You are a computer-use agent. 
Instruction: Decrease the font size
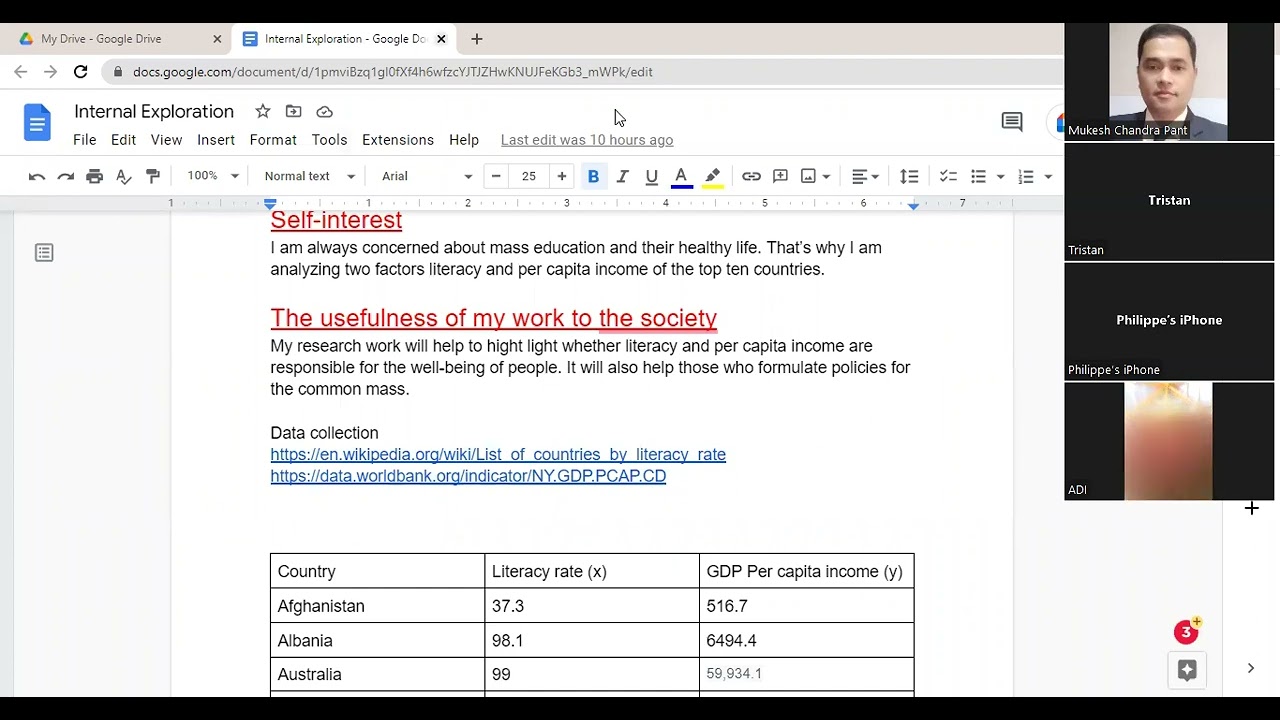click(496, 176)
